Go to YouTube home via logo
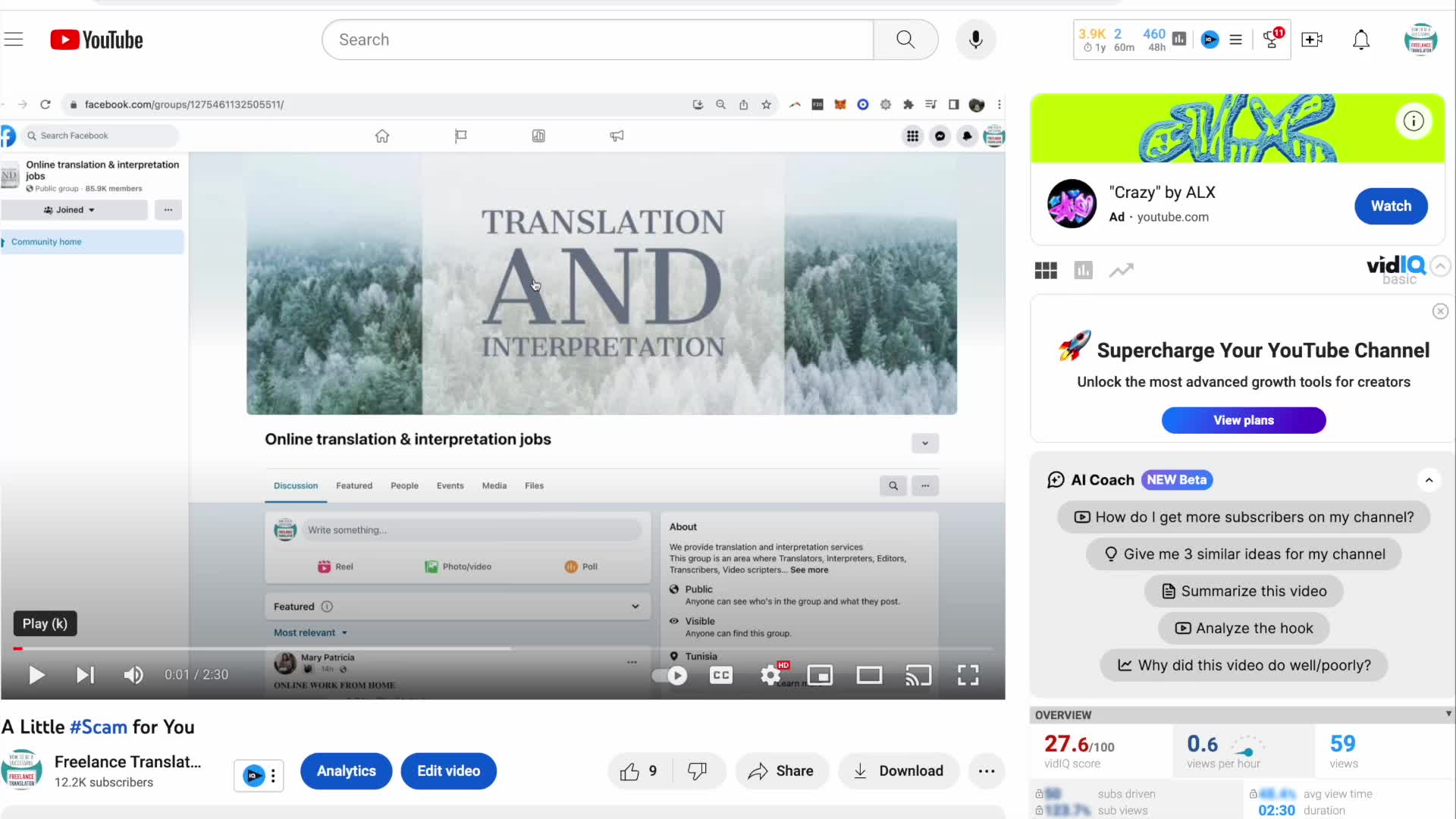 [96, 39]
